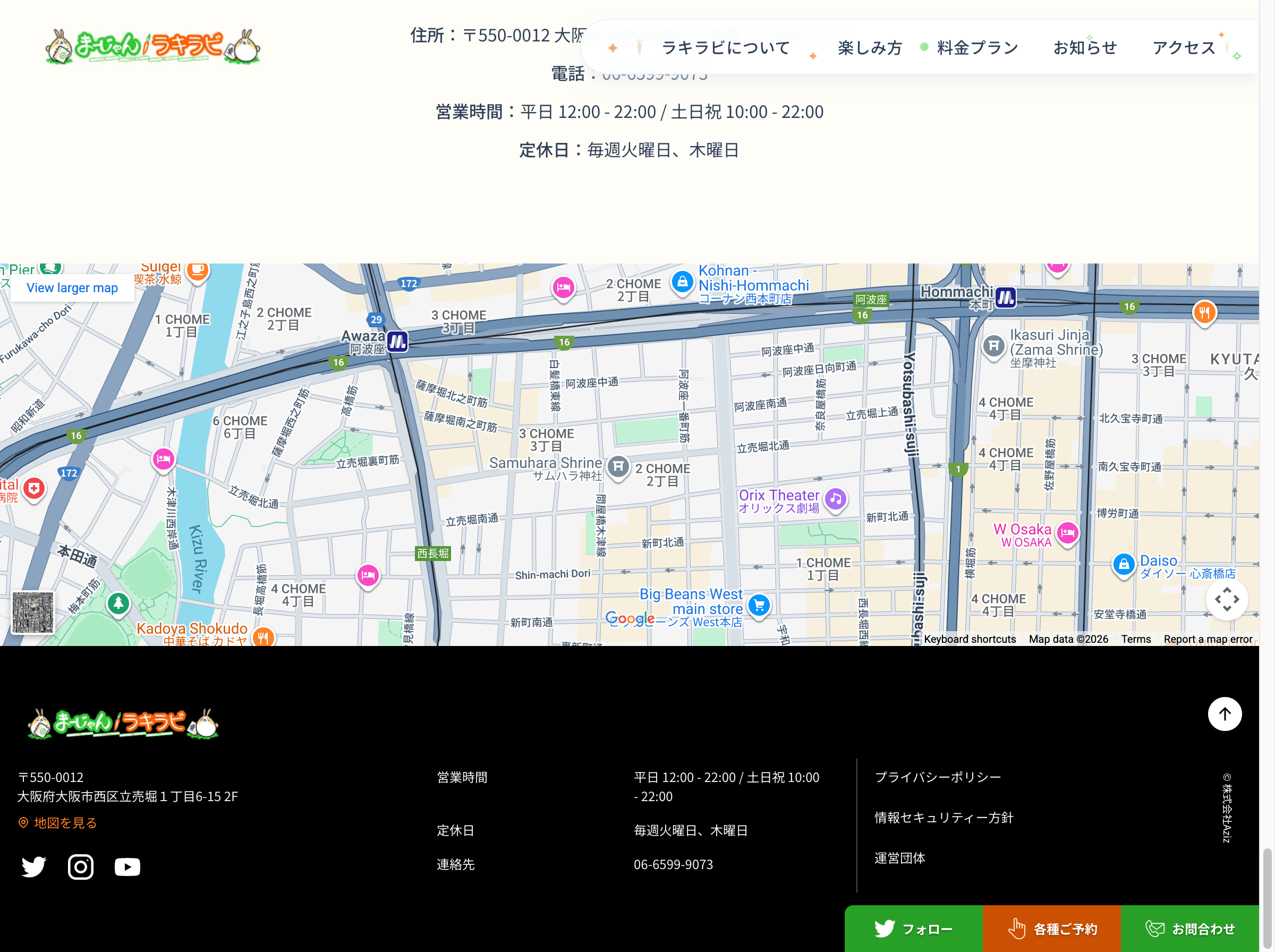Image resolution: width=1275 pixels, height=952 pixels.
Task: Click the Samuhara Shrine map marker
Action: (618, 466)
